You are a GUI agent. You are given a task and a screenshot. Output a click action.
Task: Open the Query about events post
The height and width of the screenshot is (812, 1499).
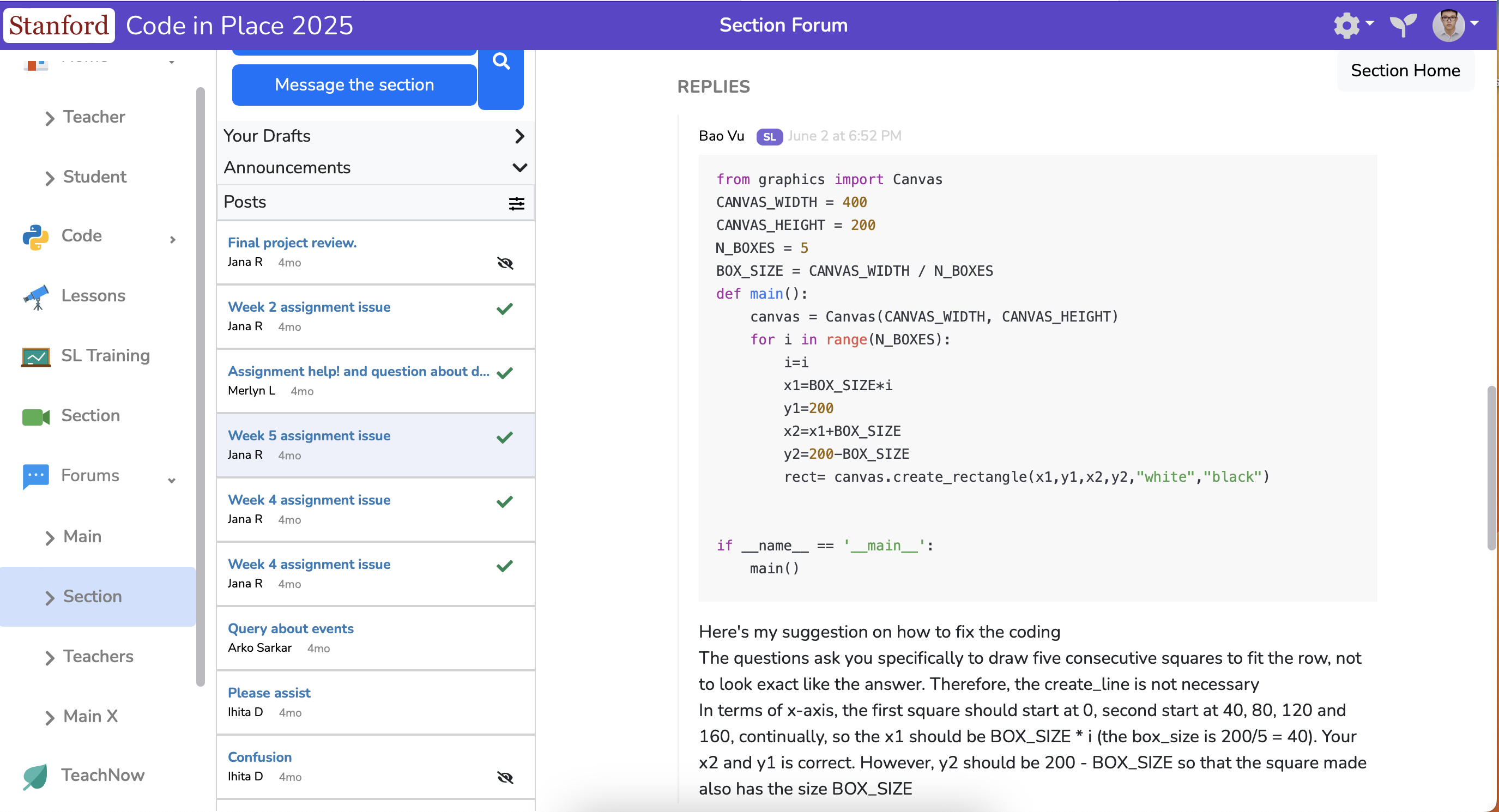pyautogui.click(x=291, y=629)
